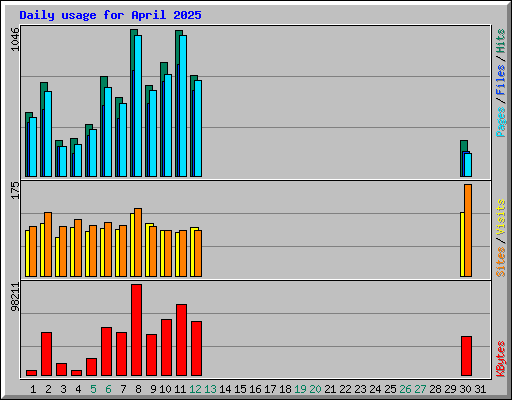Image resolution: width=512 pixels, height=400 pixels.
Task: Select the orange Sites bar for day 30
Action: [468, 230]
